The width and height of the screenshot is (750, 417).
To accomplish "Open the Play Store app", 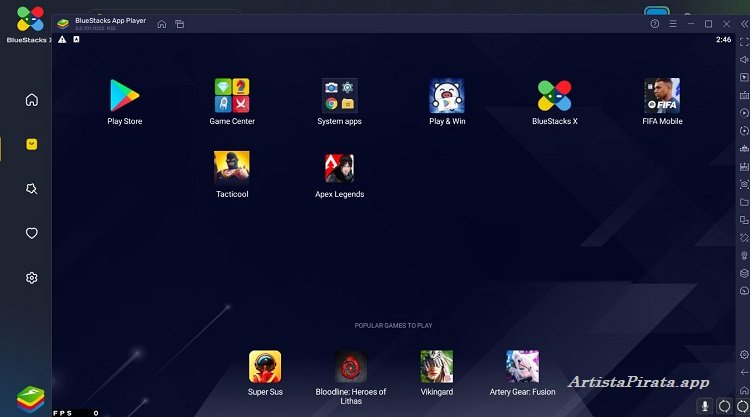I will click(125, 96).
